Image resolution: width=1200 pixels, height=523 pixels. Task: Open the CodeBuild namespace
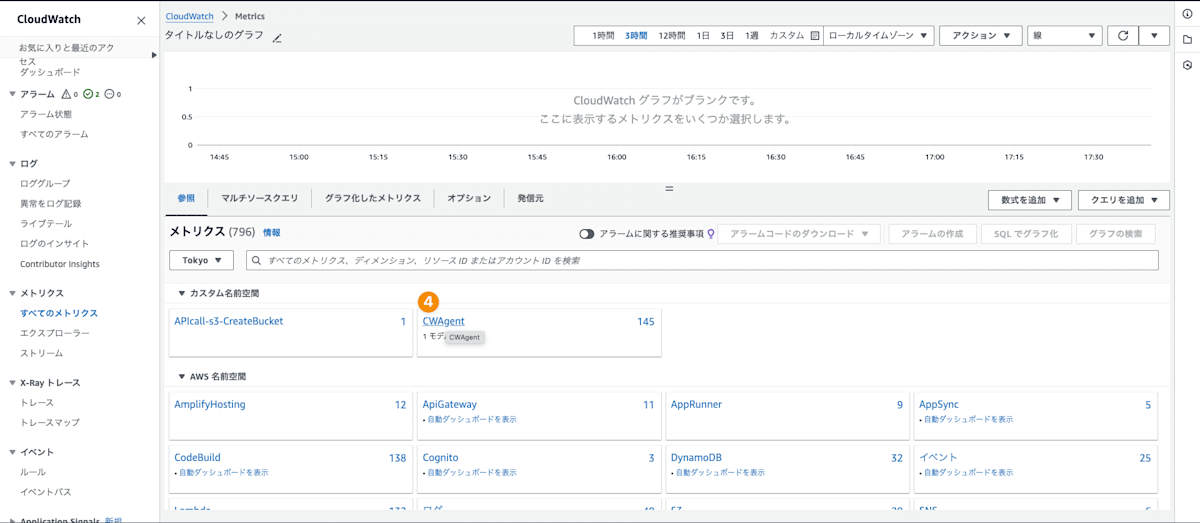click(198, 457)
